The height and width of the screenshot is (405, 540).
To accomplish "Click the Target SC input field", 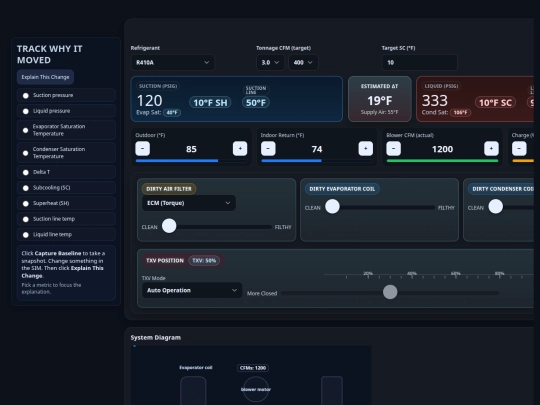I will tap(419, 62).
